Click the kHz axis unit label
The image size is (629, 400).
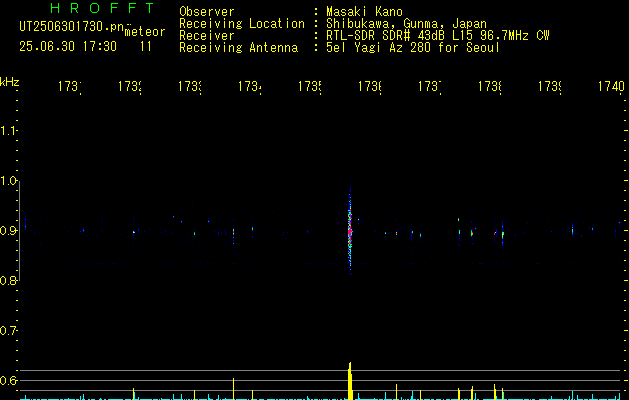(x=10, y=82)
